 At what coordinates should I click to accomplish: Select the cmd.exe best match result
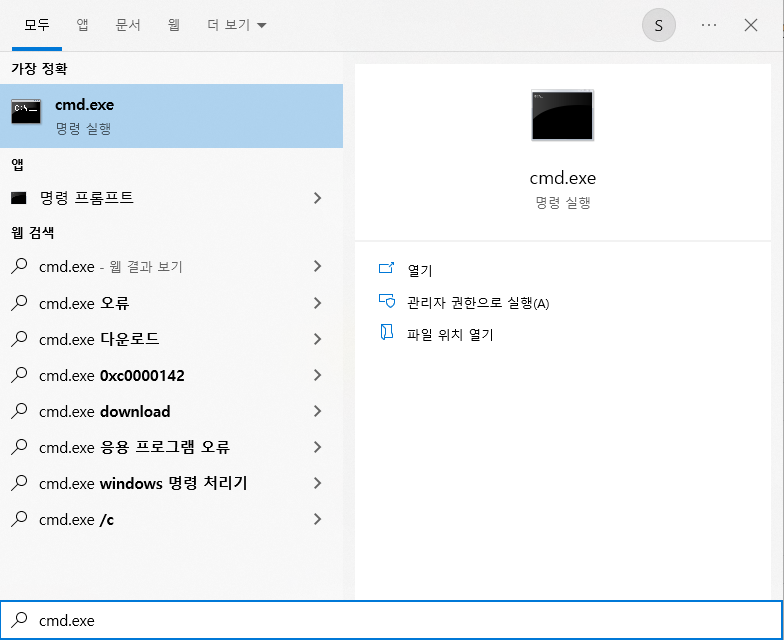click(172, 116)
